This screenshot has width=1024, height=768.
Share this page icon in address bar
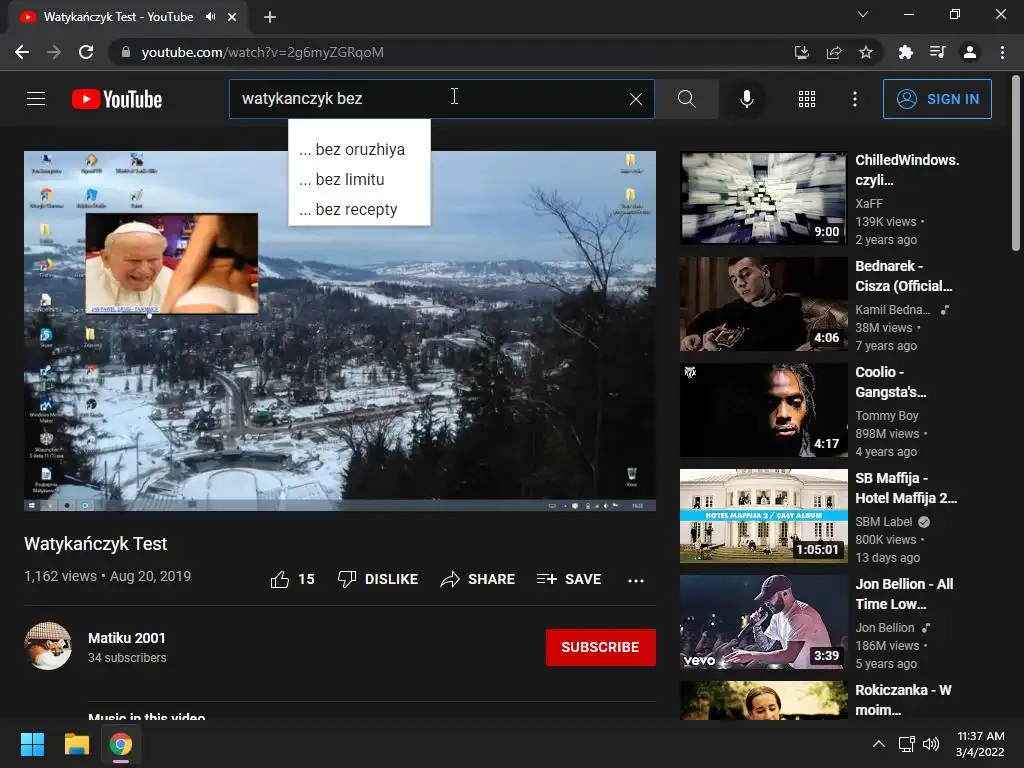click(834, 52)
